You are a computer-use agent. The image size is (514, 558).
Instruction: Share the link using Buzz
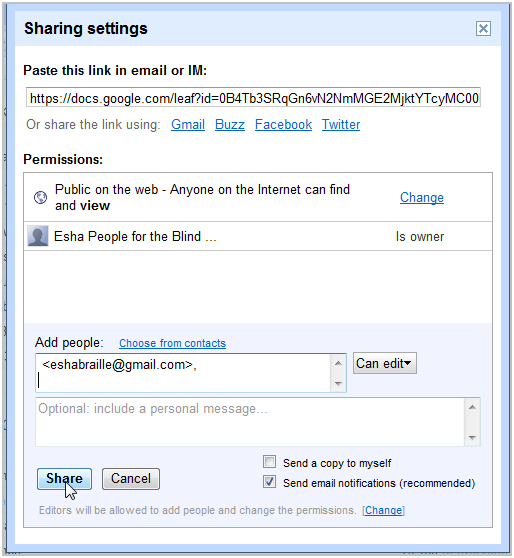tap(230, 125)
